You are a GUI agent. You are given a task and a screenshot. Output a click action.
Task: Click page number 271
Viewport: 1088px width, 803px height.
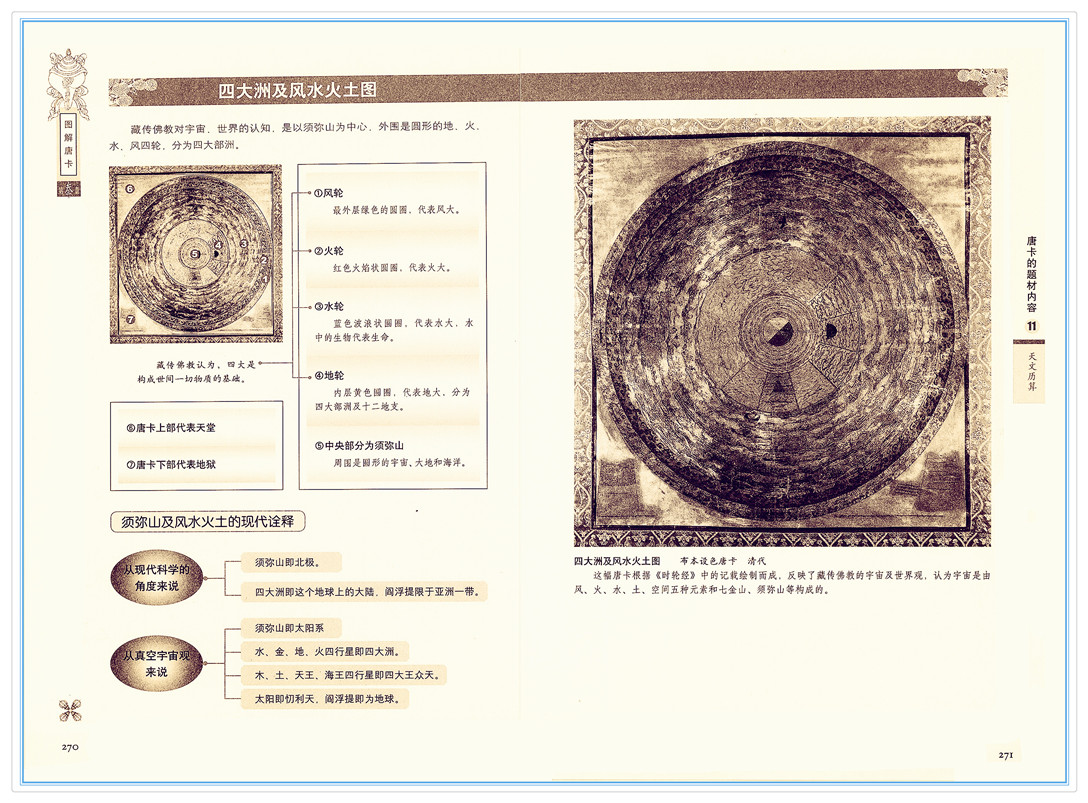tap(1005, 755)
